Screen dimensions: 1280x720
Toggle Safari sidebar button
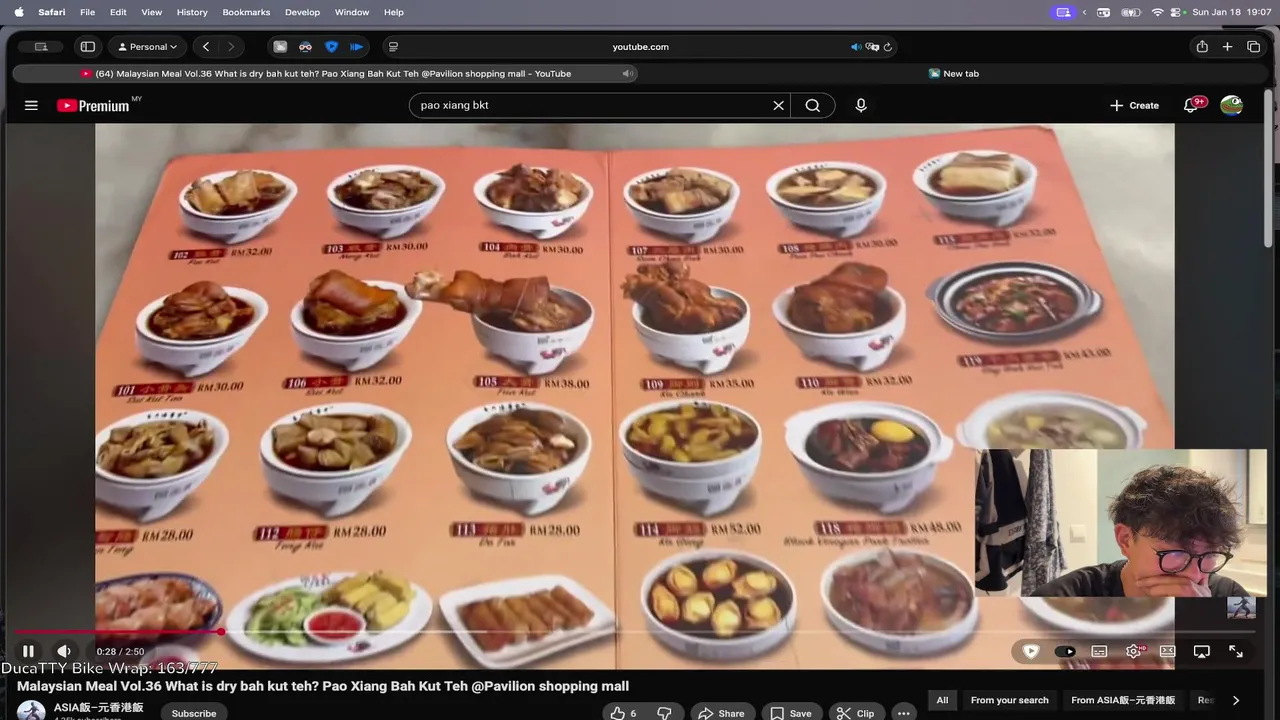point(88,47)
